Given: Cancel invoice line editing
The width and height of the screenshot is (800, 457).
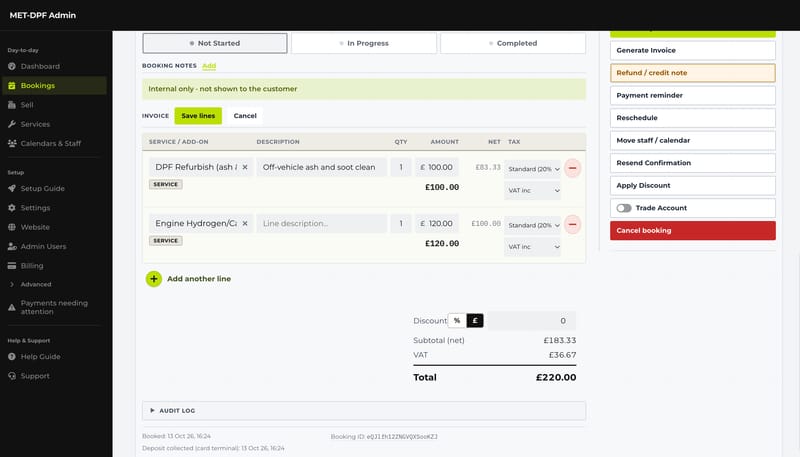Looking at the screenshot, I should (245, 116).
